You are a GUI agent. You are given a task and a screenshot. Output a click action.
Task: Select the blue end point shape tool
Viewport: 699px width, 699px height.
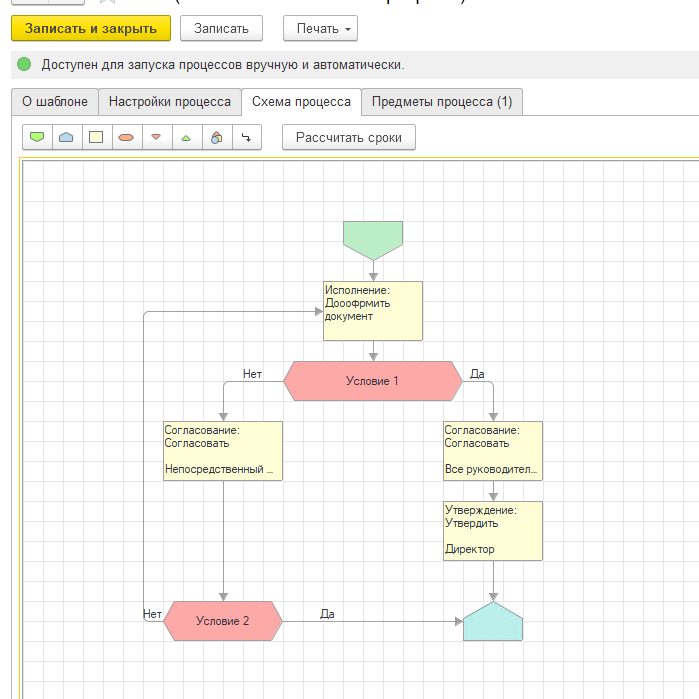click(66, 138)
